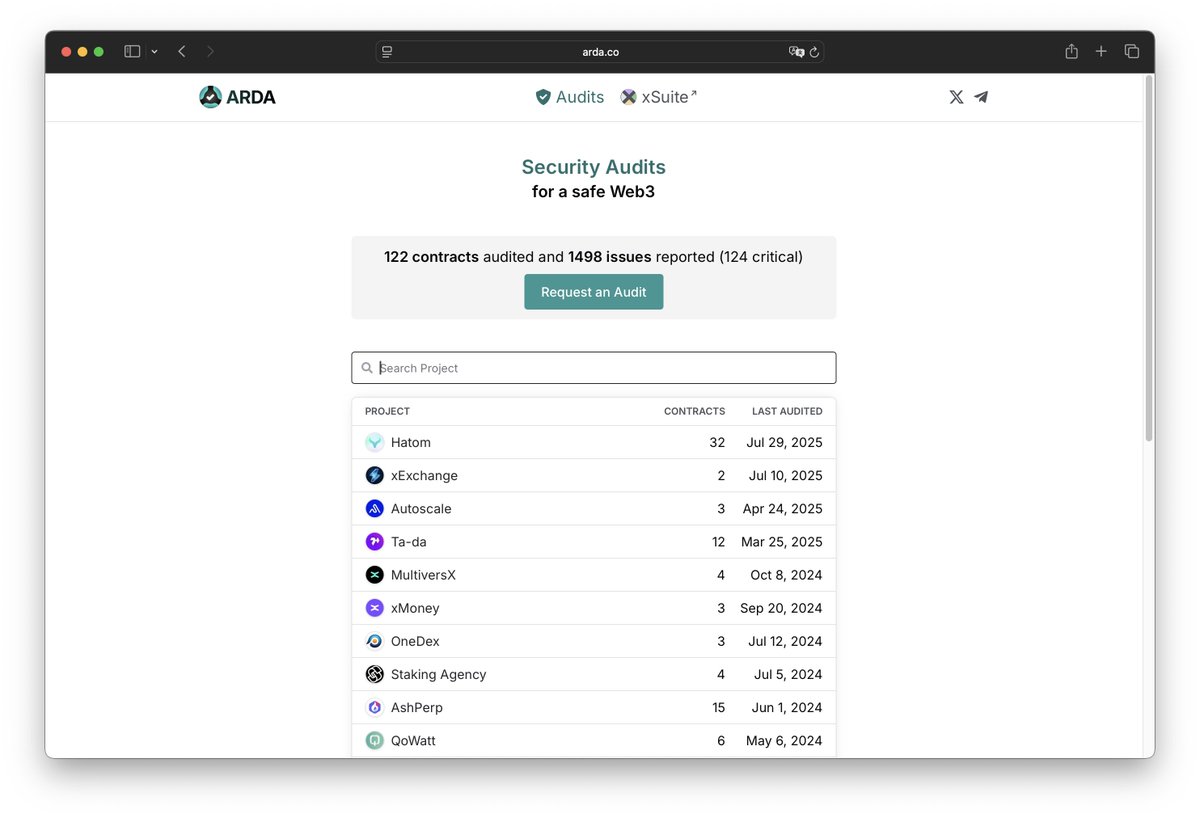Image resolution: width=1200 pixels, height=818 pixels.
Task: Show tab overview icon
Action: [1132, 51]
